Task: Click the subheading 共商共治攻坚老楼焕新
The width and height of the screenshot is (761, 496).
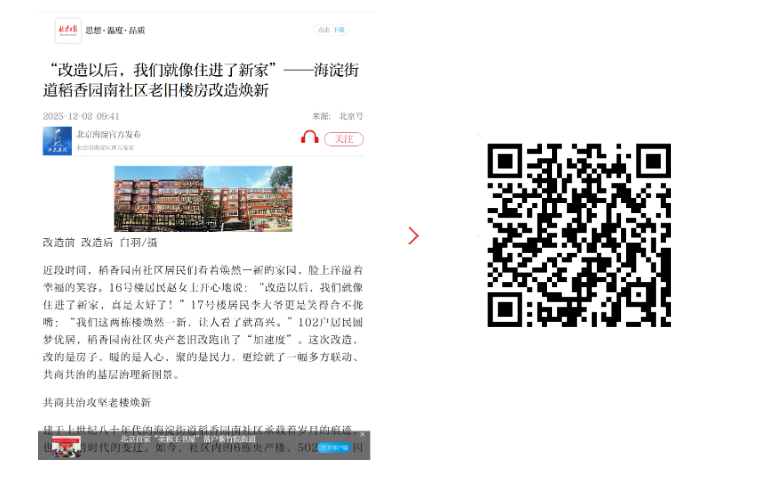Action: coord(96,401)
